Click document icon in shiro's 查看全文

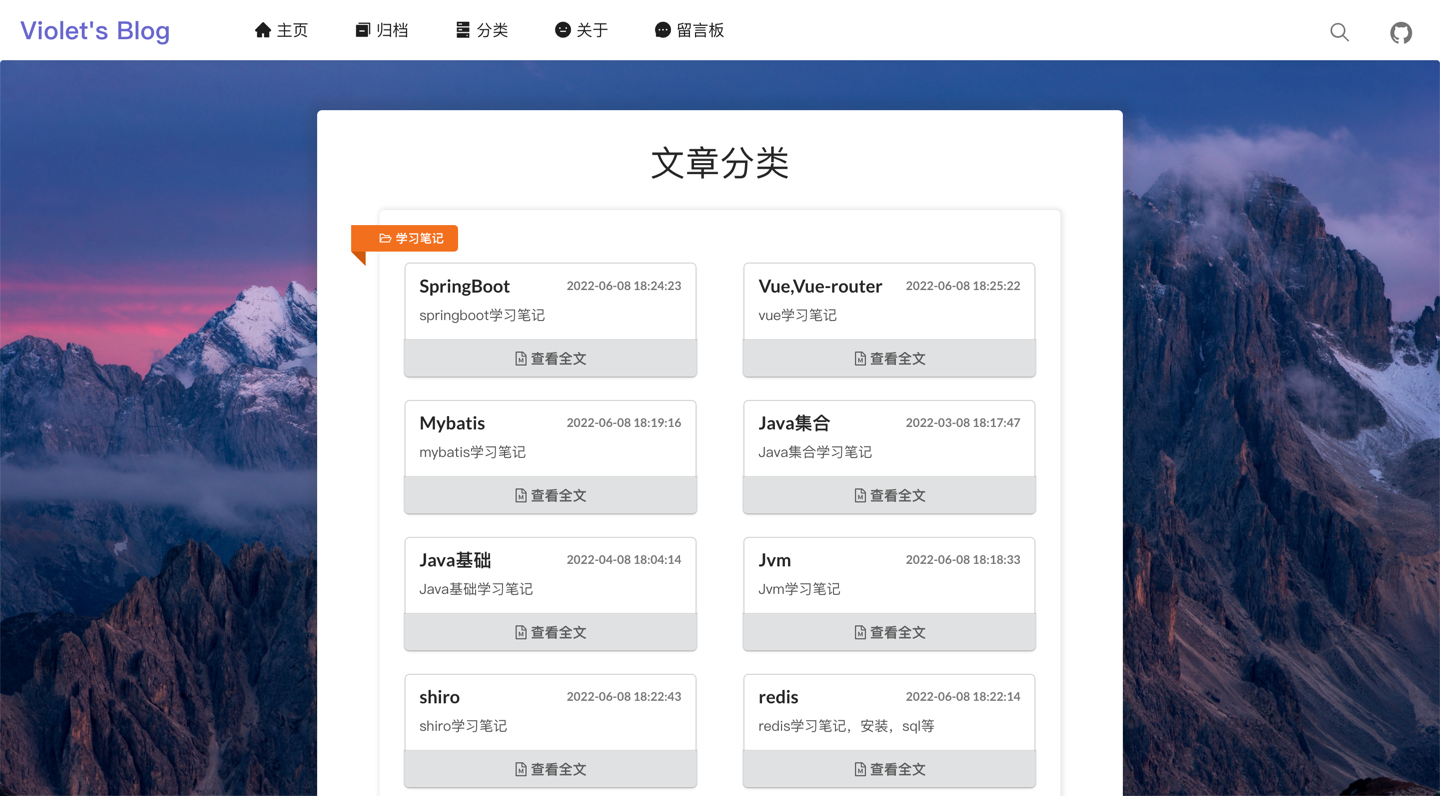(x=521, y=769)
